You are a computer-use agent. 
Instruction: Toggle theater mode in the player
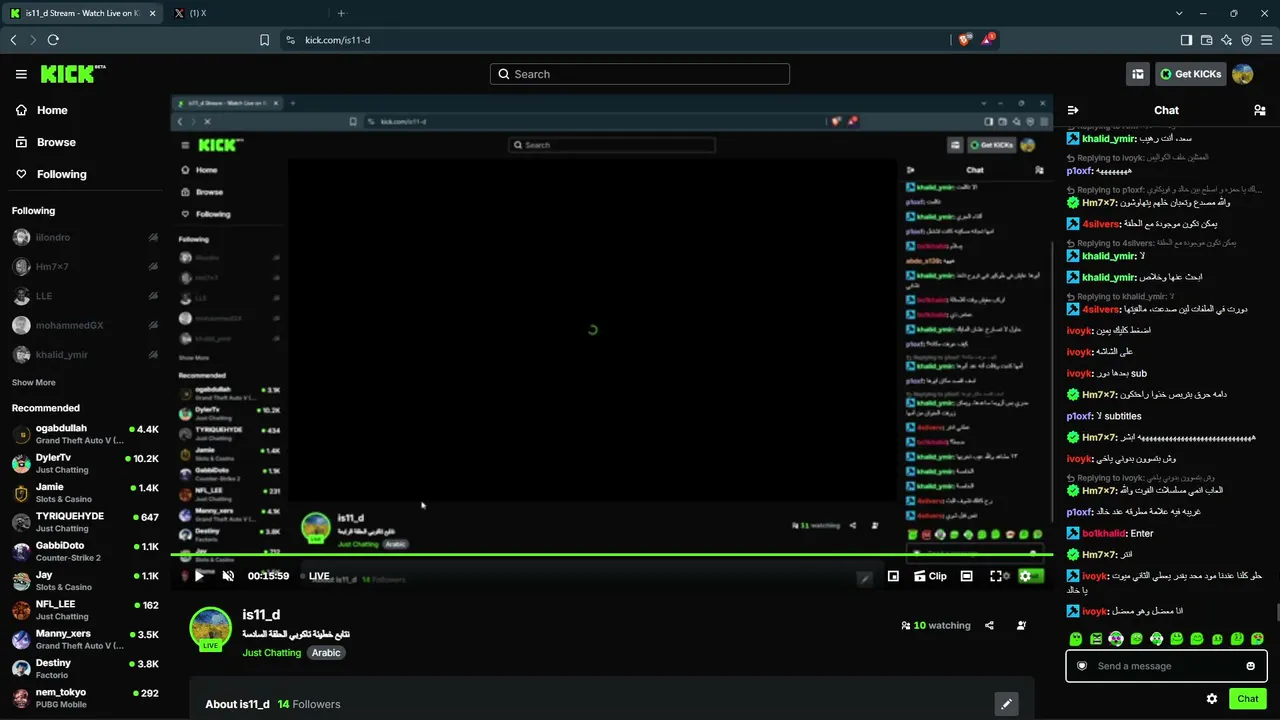pyautogui.click(x=966, y=576)
